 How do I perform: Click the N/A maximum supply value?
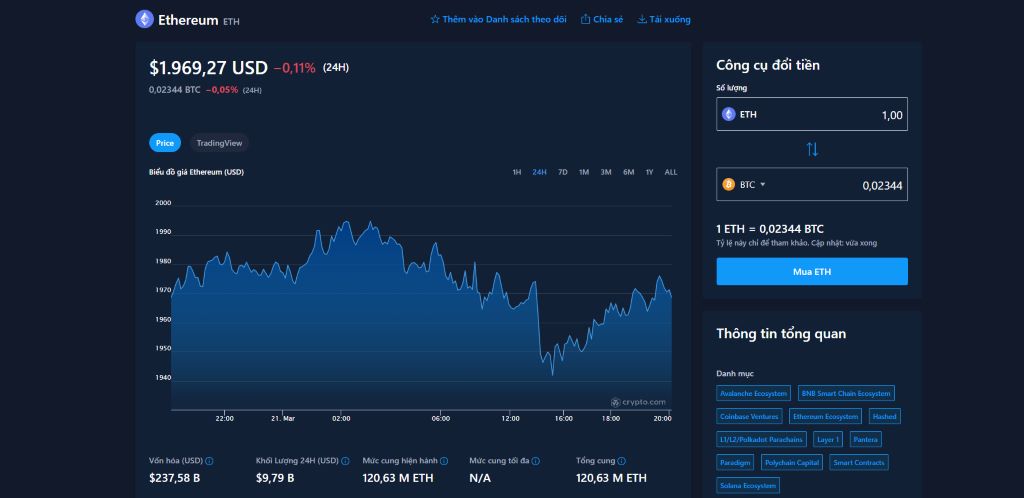pos(480,478)
